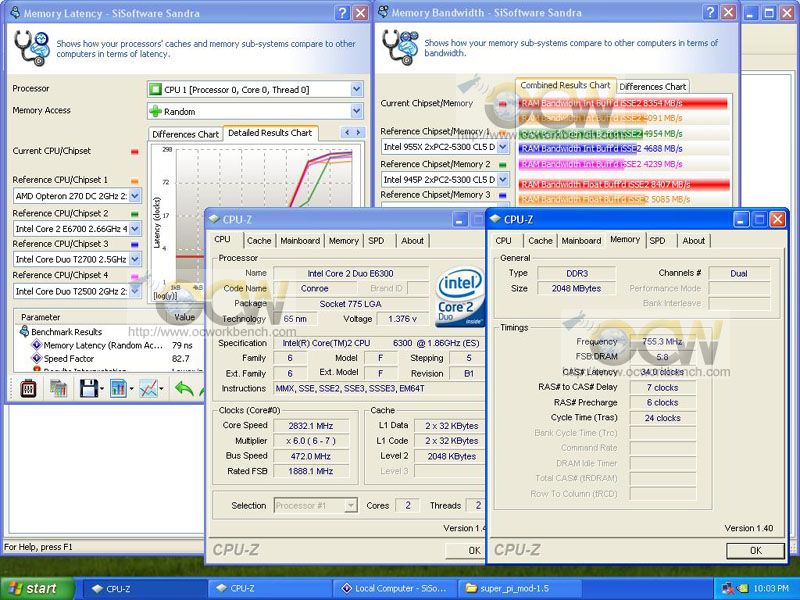800x600 pixels.
Task: Click the orange Reference CPU/Chipset 1 color marker
Action: pyautogui.click(x=135, y=181)
